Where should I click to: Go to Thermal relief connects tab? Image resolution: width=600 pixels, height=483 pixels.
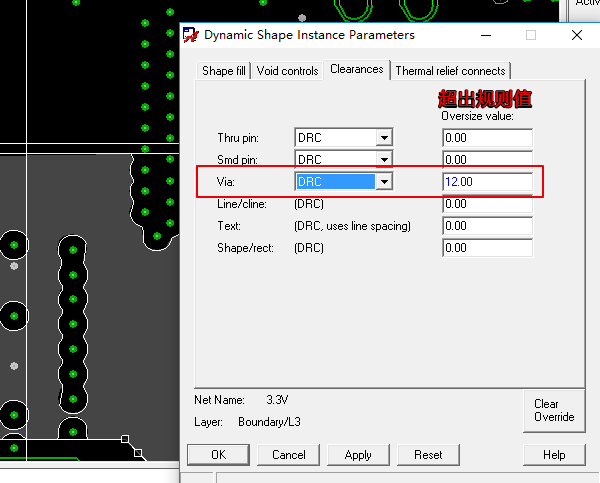tap(450, 71)
